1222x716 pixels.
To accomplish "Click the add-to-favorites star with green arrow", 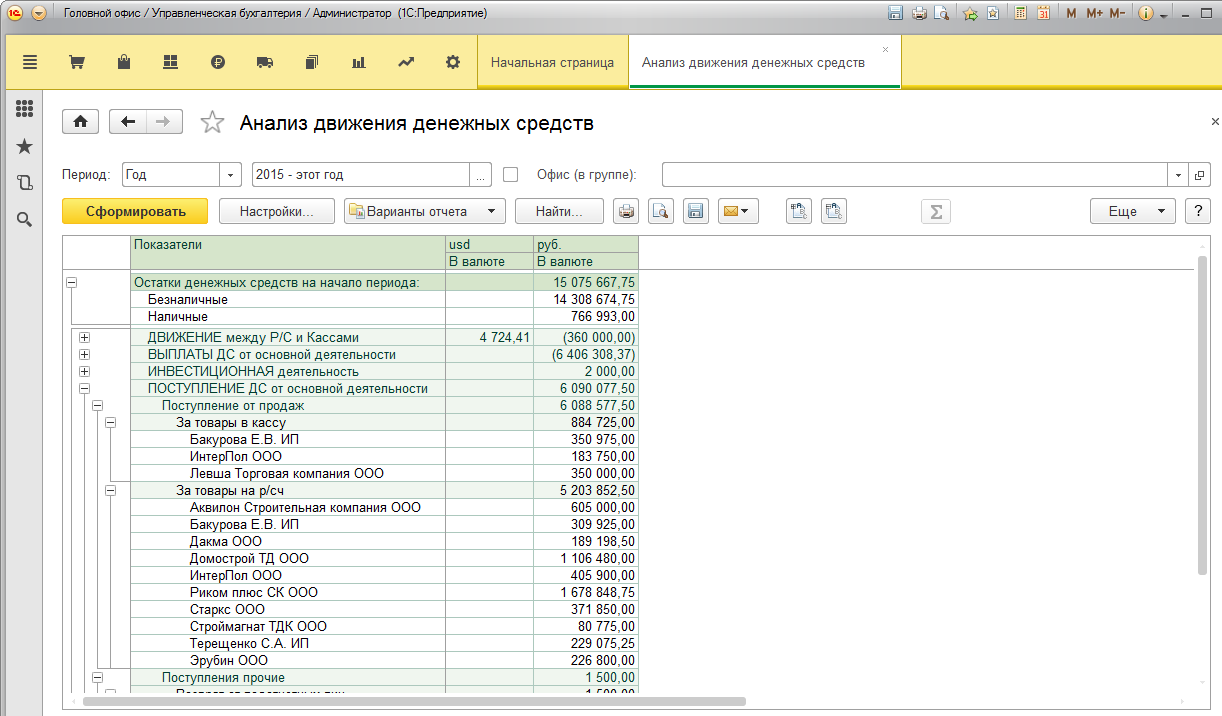I will (969, 14).
